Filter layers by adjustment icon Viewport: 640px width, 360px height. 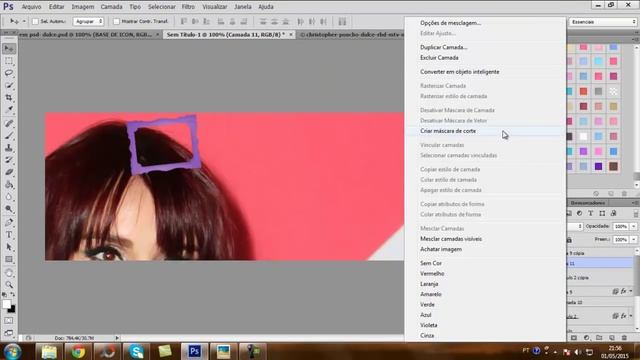click(580, 213)
